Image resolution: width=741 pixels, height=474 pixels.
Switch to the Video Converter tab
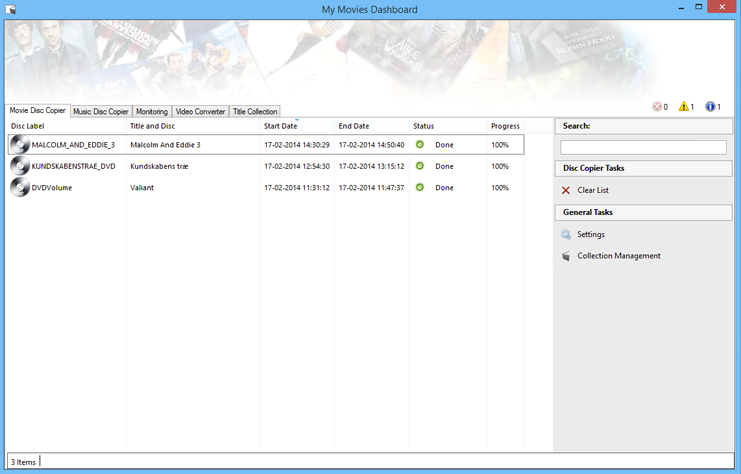[200, 112]
